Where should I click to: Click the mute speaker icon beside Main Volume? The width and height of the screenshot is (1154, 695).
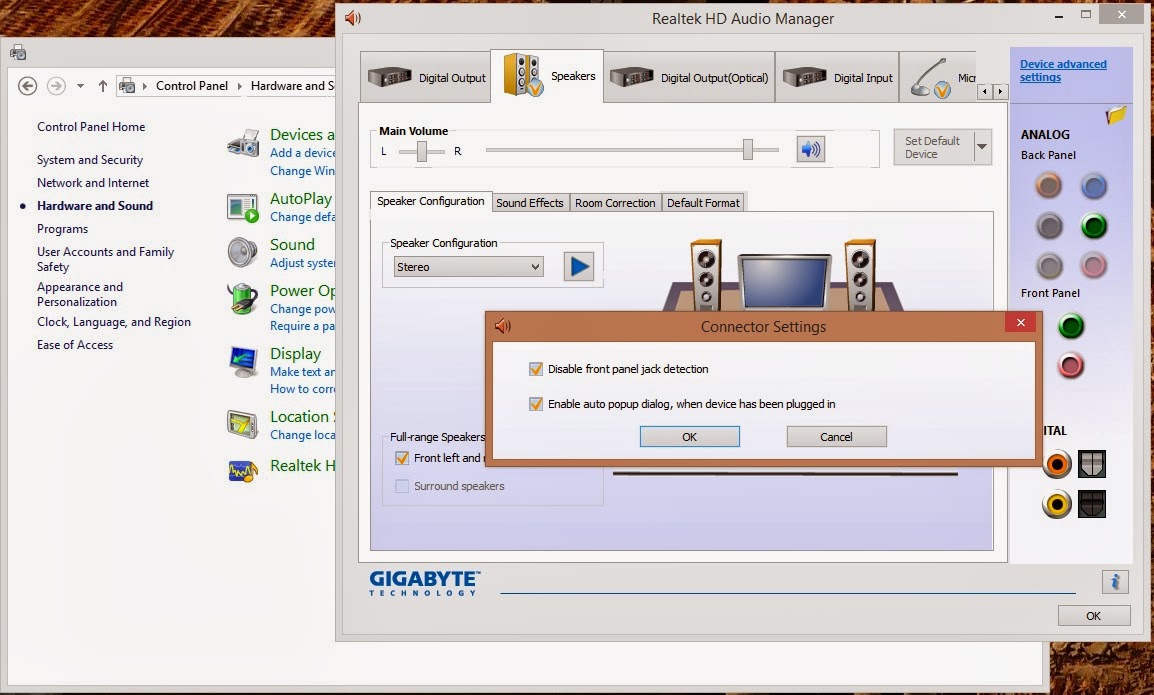pos(810,149)
